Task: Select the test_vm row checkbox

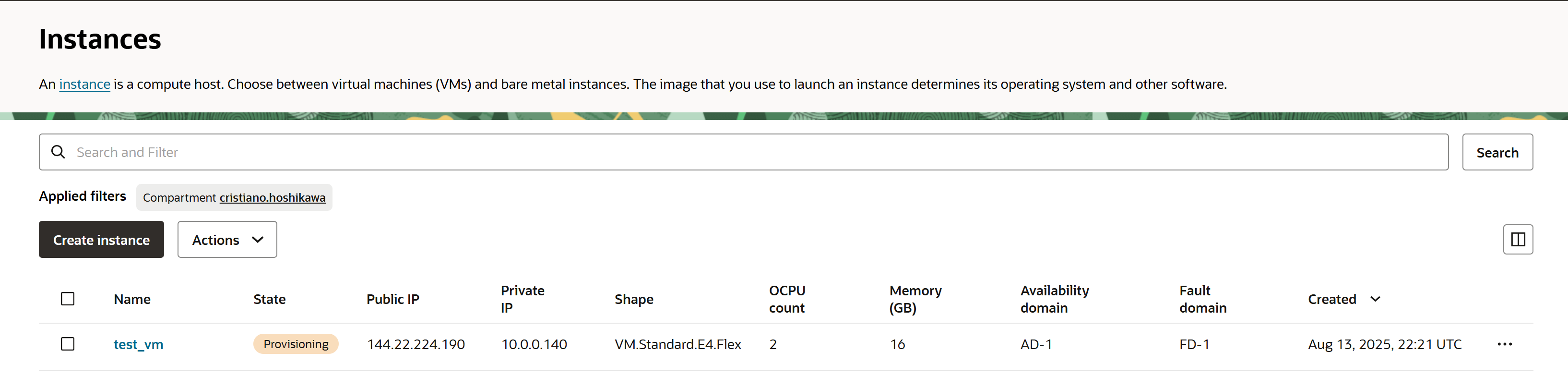Action: coord(68,344)
